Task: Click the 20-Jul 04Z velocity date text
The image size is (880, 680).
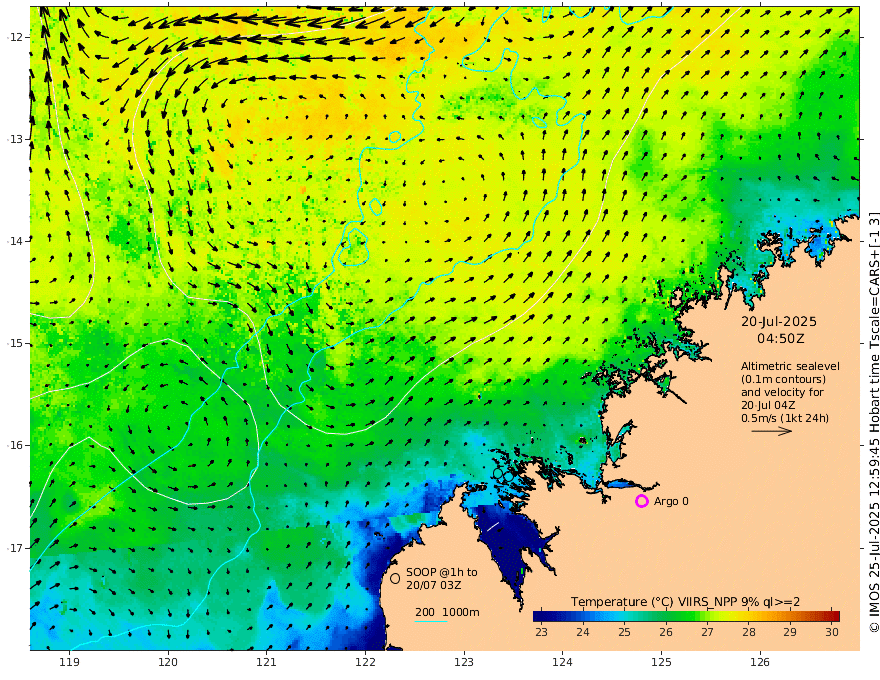Action: (x=768, y=405)
